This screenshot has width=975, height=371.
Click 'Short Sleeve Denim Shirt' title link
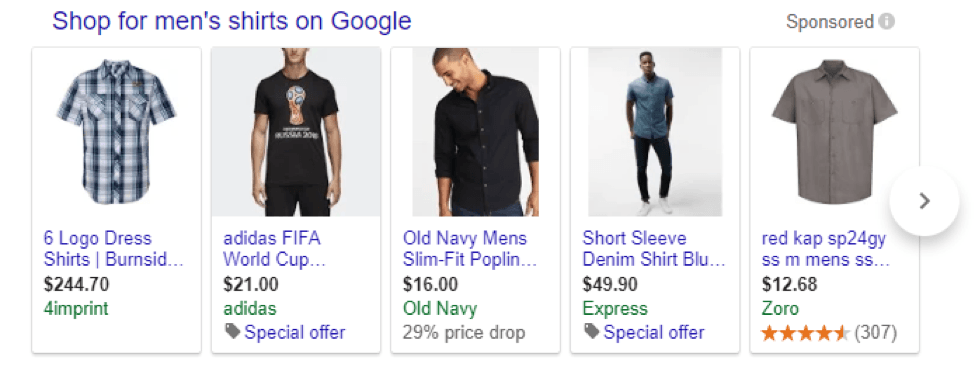[654, 249]
